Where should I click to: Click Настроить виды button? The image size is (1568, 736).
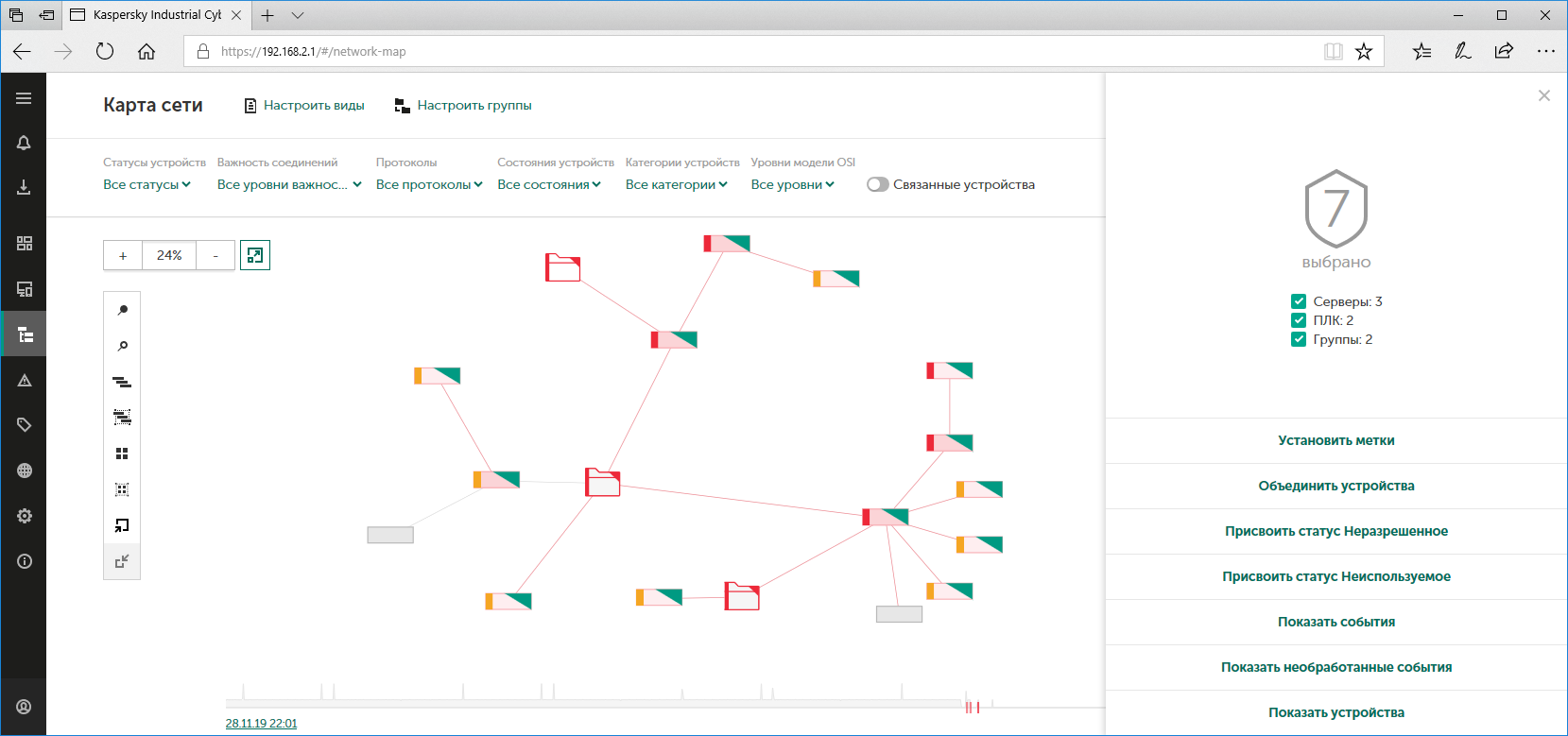click(x=304, y=105)
